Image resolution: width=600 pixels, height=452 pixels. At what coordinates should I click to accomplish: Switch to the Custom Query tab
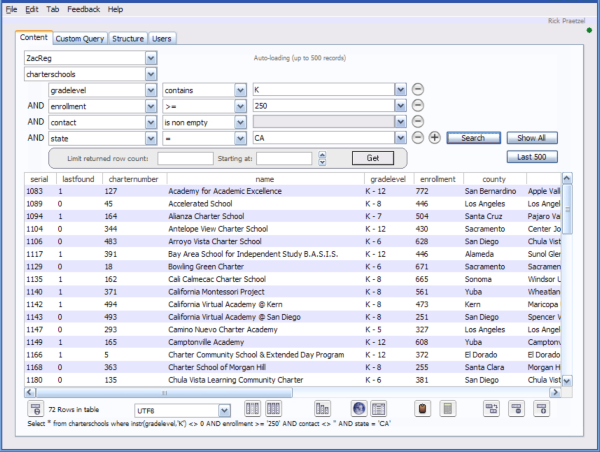[x=80, y=38]
